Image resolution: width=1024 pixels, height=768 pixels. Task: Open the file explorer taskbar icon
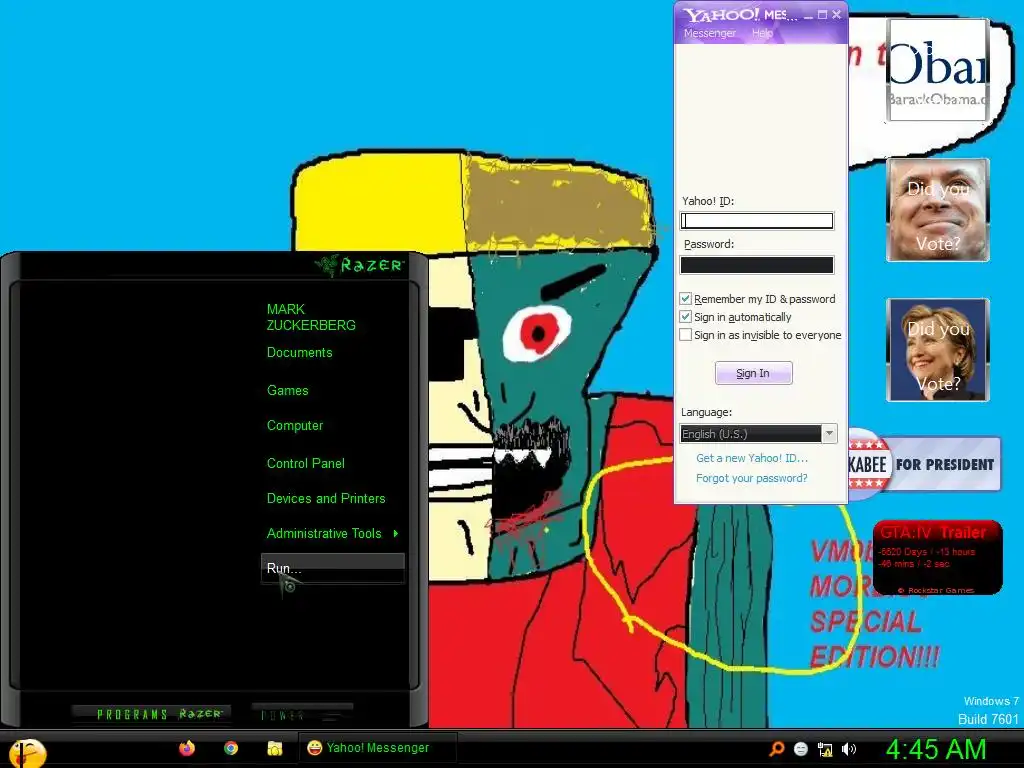pyautogui.click(x=275, y=748)
